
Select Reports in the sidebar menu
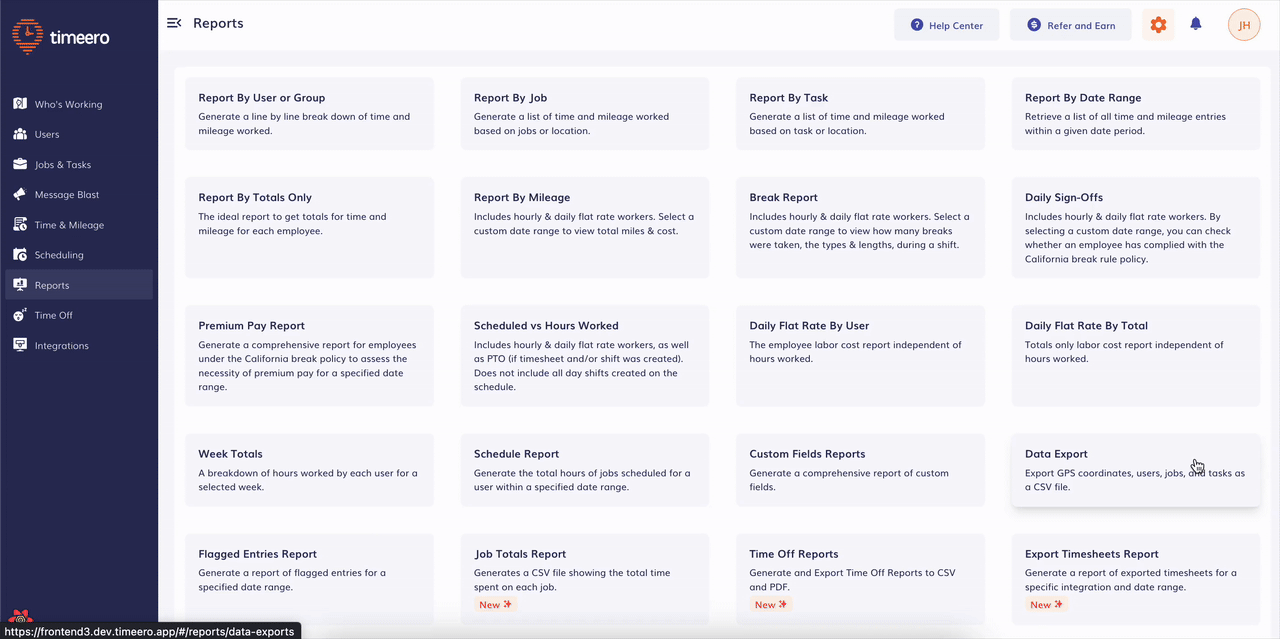click(52, 285)
